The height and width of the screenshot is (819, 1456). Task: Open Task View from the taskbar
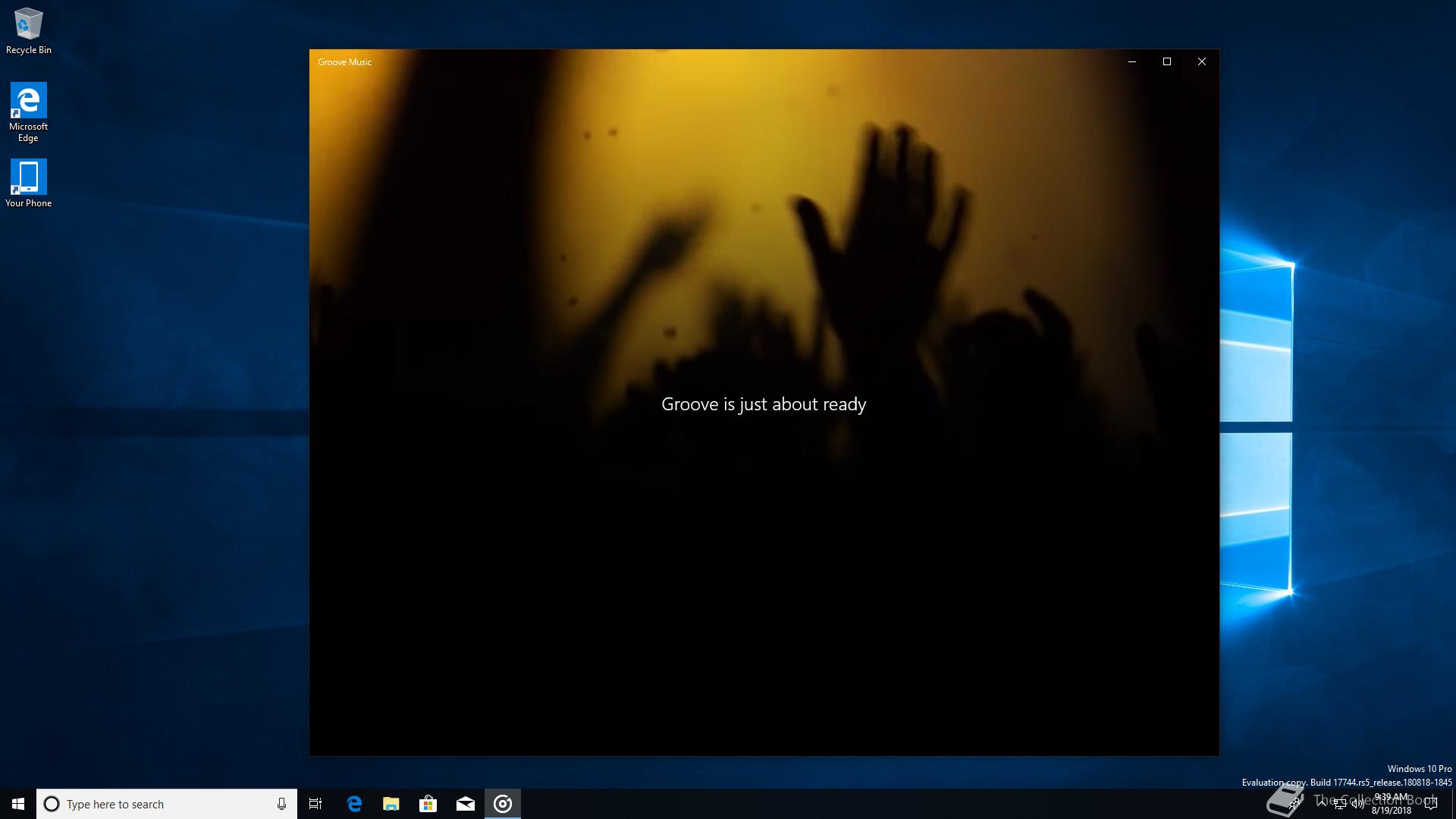[x=315, y=804]
